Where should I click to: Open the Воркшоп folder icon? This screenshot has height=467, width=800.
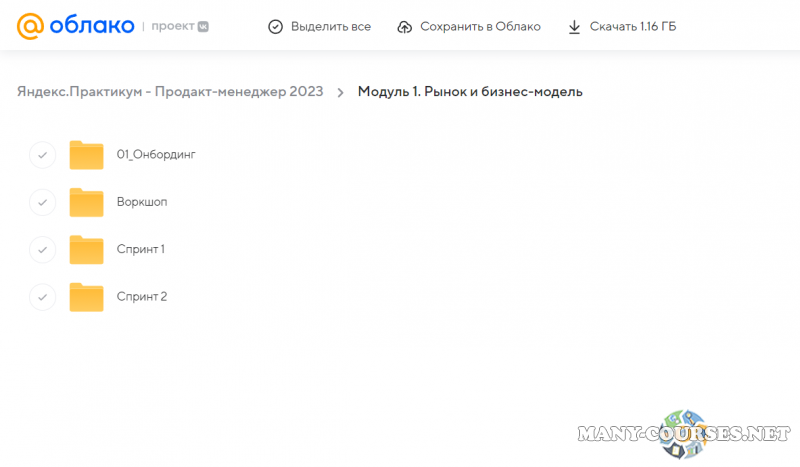[x=87, y=202]
